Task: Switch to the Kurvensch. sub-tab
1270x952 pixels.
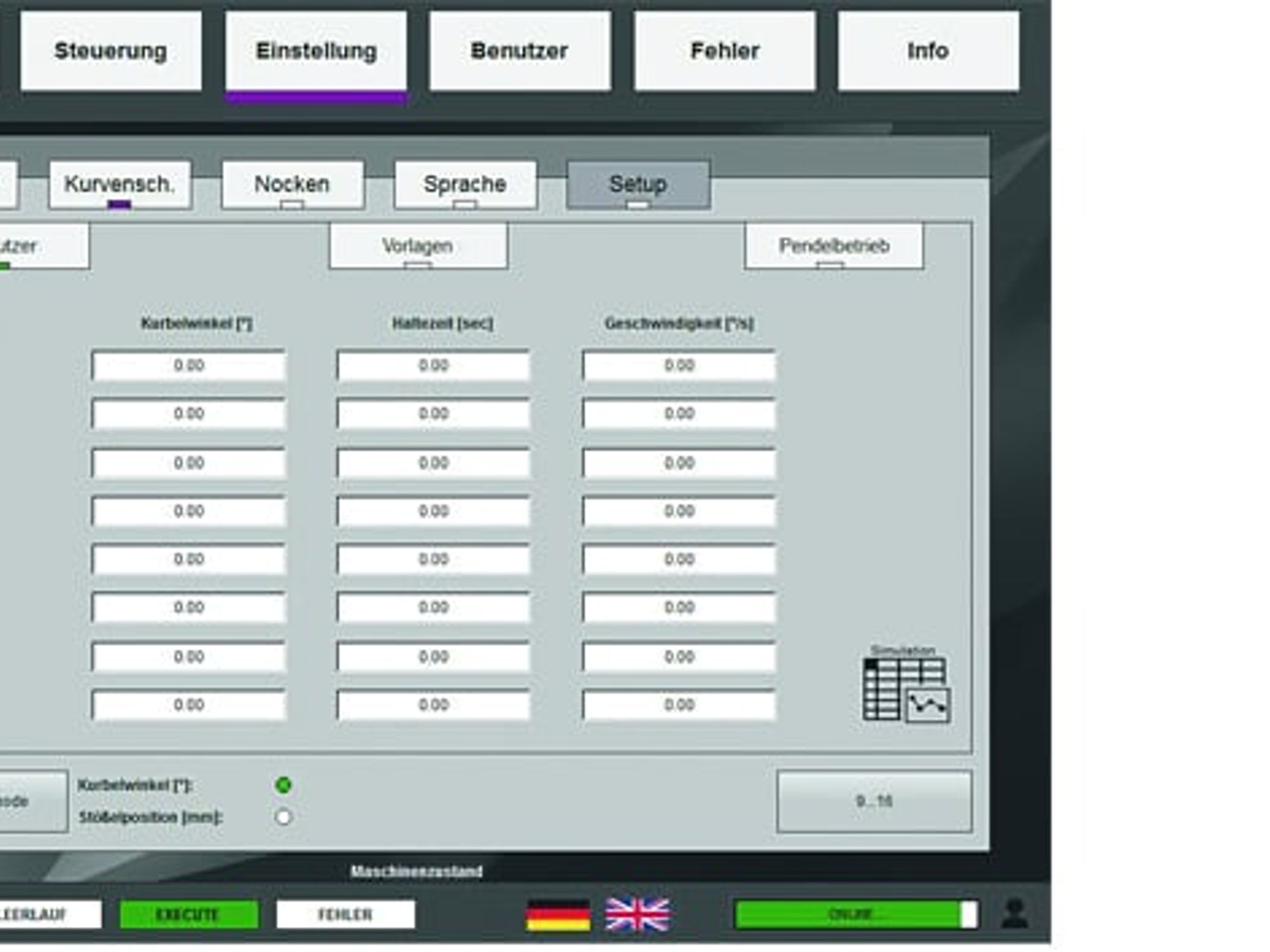Action: click(120, 185)
